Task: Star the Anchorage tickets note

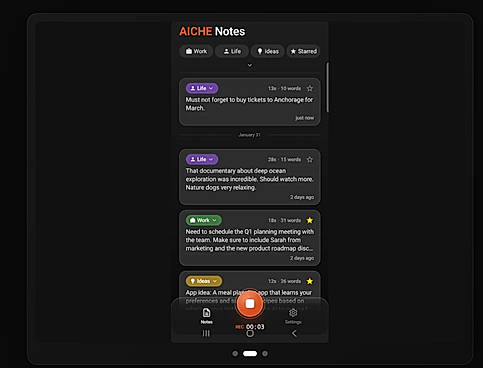Action: [x=310, y=88]
